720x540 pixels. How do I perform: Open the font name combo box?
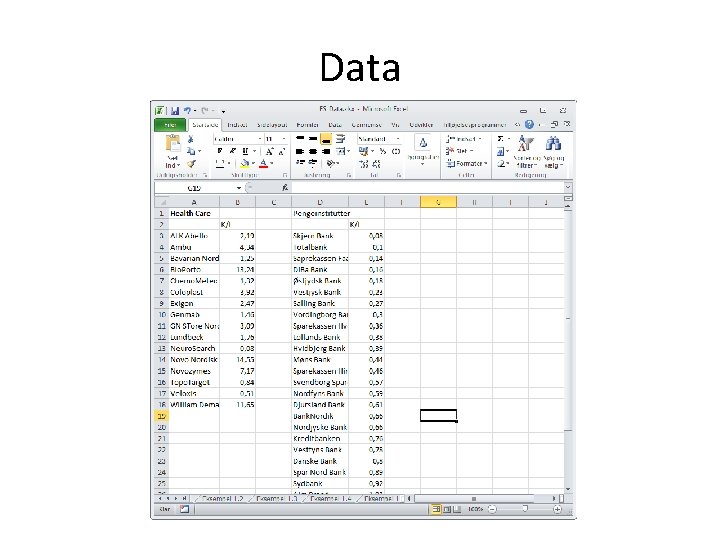238,139
